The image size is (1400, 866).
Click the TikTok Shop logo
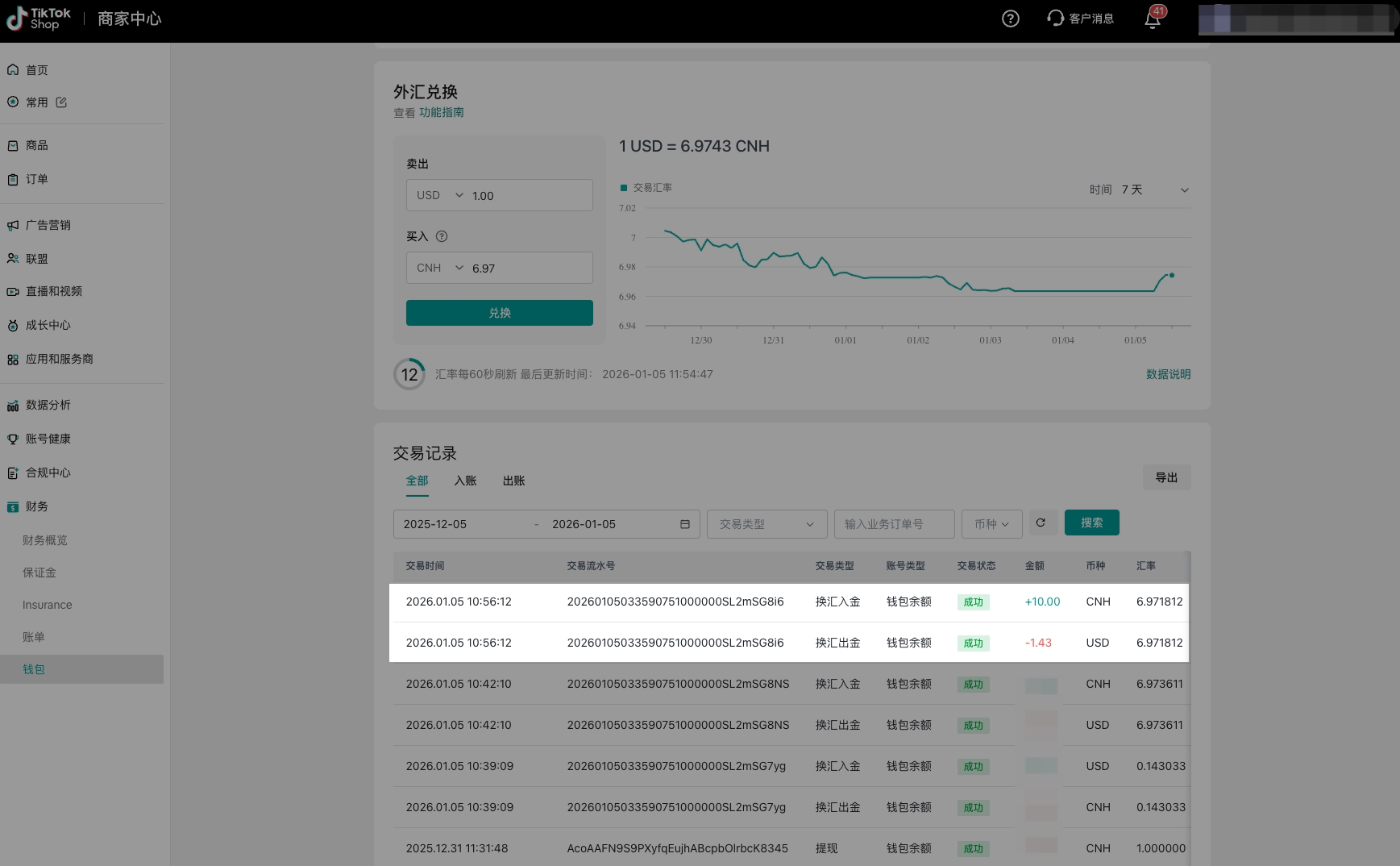point(39,19)
